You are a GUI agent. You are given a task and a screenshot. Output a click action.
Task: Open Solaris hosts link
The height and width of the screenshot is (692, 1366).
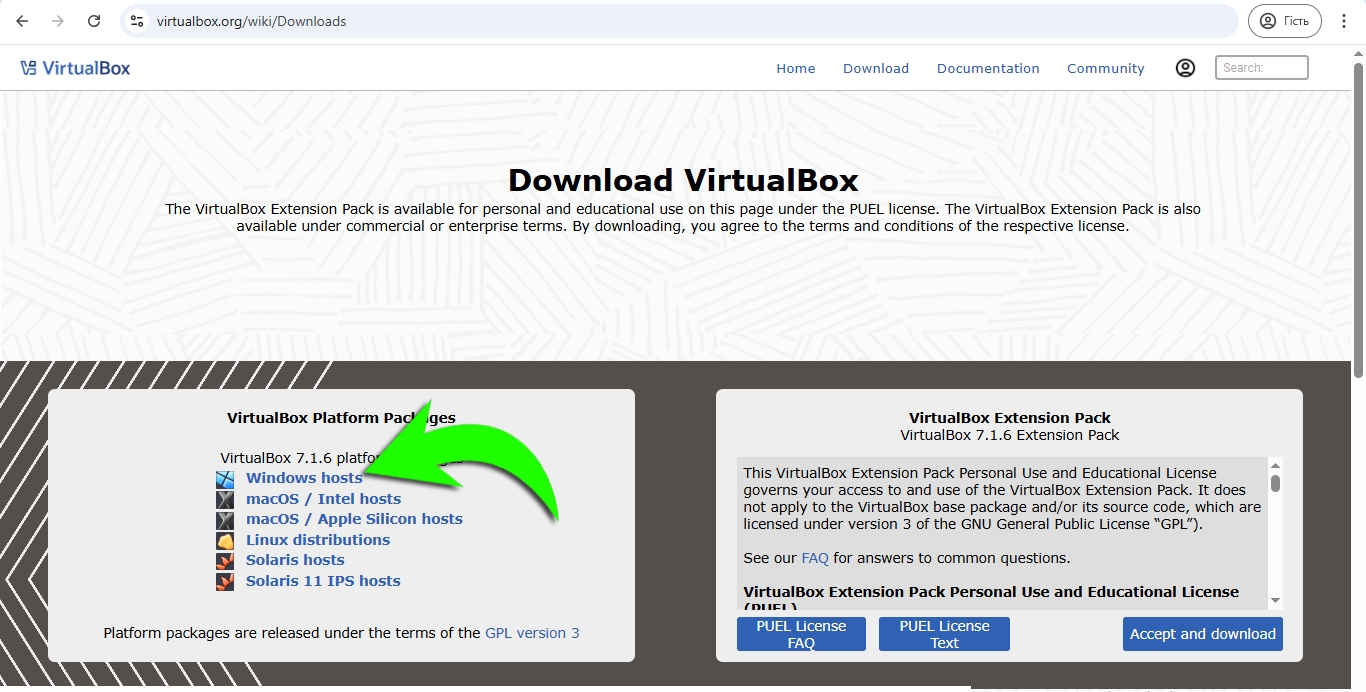point(295,560)
